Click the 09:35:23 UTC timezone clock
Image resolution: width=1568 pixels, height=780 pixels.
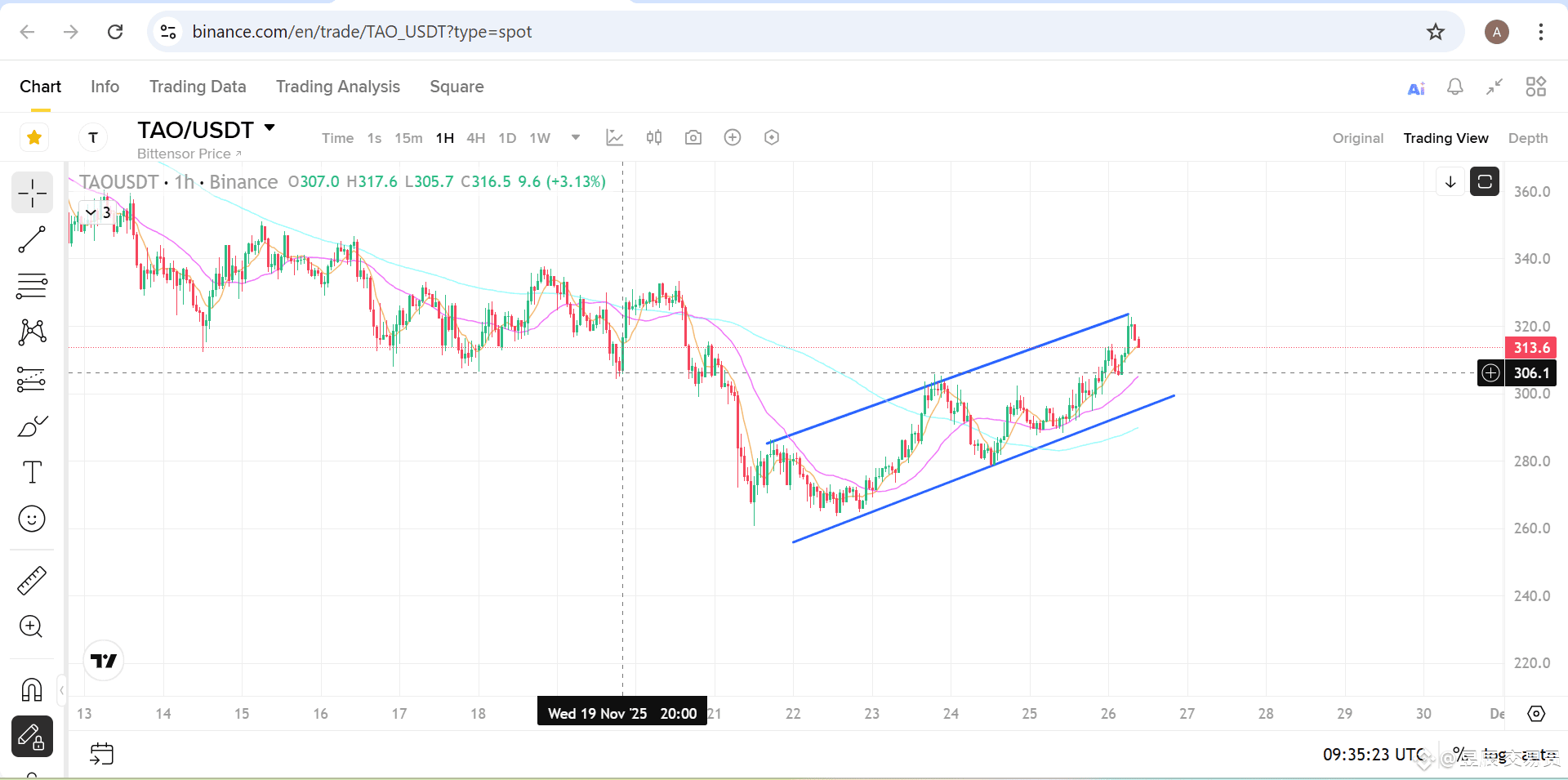tap(1374, 755)
